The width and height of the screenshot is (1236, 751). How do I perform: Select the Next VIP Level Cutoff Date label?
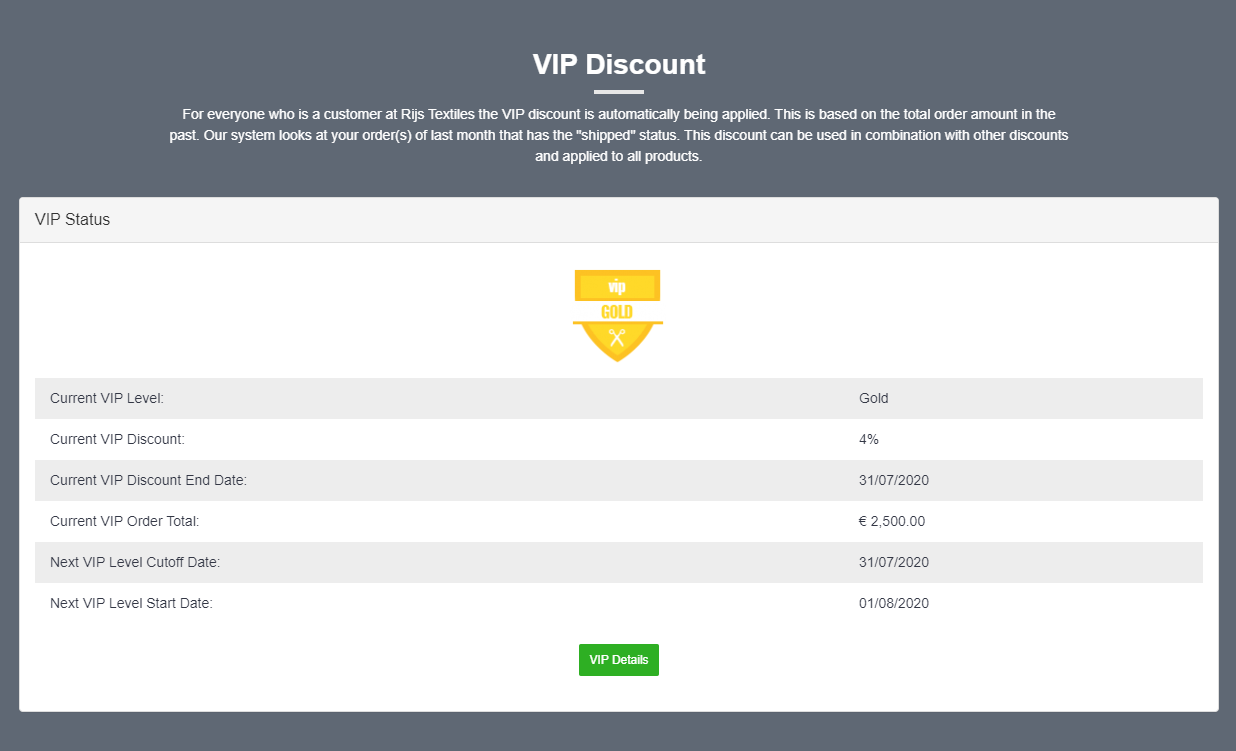[x=135, y=562]
